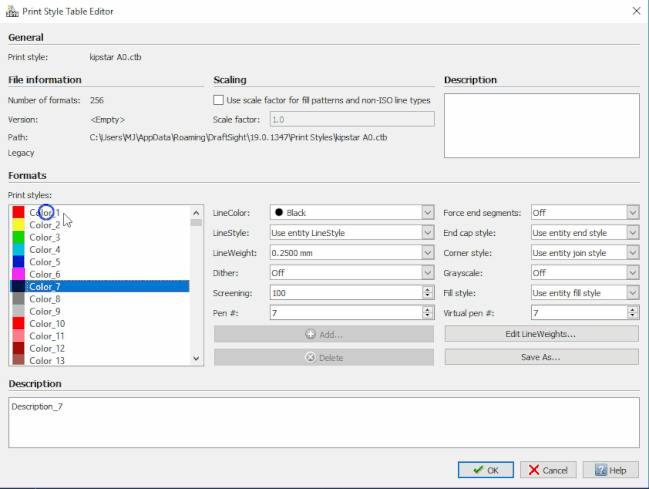Select Color_12 in print styles list
This screenshot has height=489, width=649.
click(100, 349)
